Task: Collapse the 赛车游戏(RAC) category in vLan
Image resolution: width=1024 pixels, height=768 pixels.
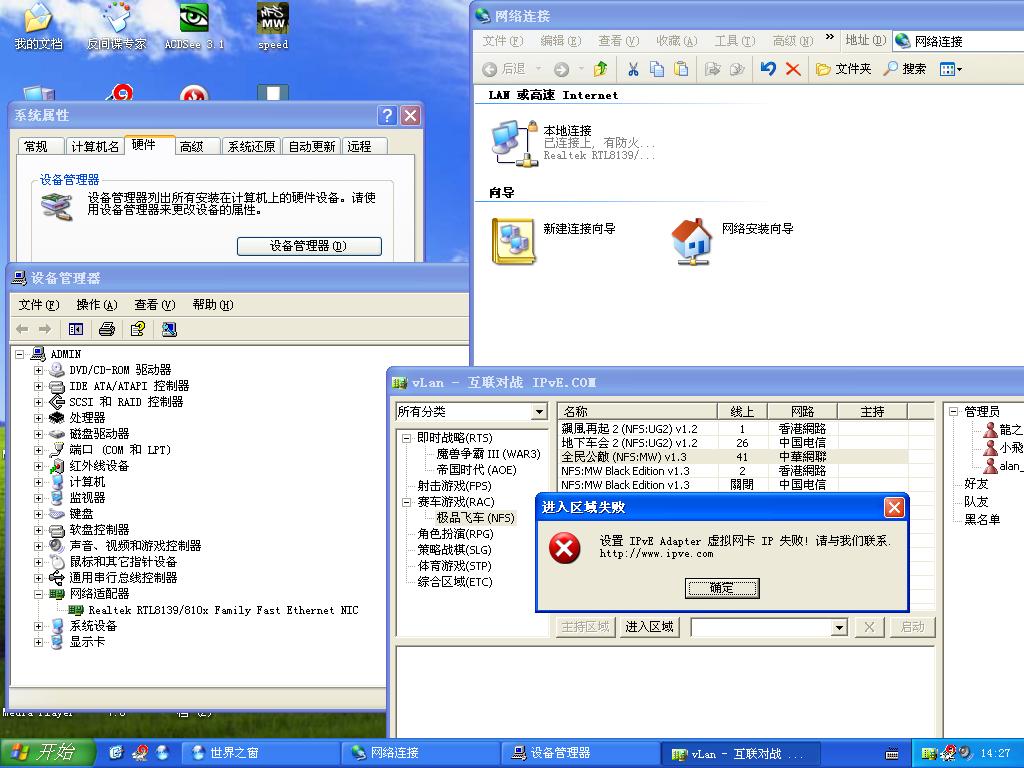Action: coord(406,502)
